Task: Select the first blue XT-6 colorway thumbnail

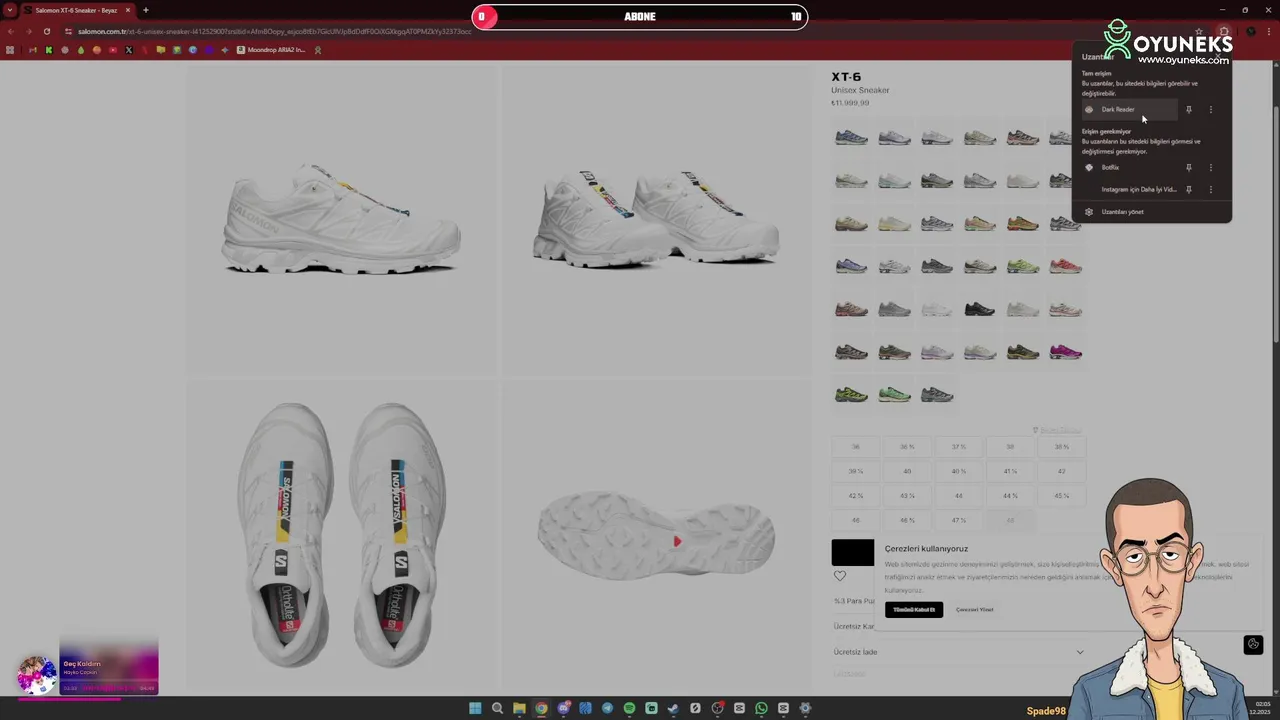Action: [851, 138]
